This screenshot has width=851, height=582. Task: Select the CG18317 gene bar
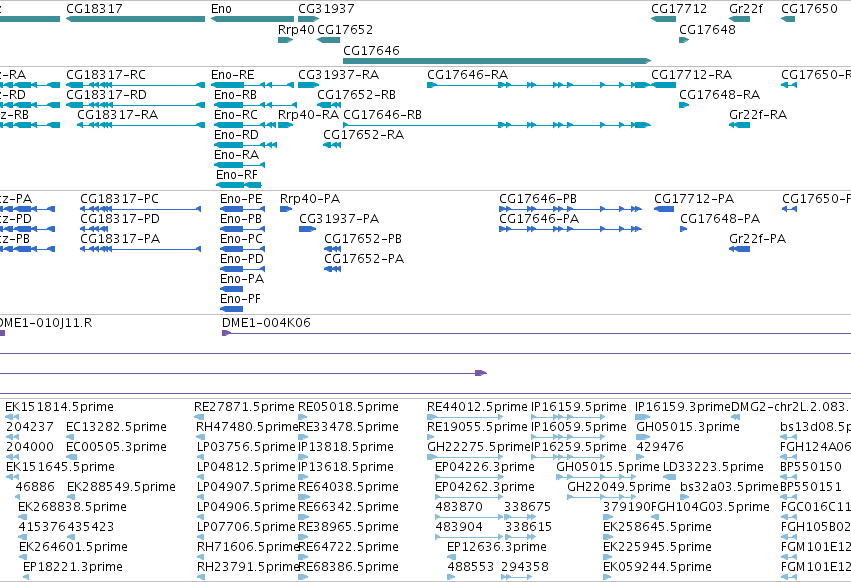click(135, 19)
